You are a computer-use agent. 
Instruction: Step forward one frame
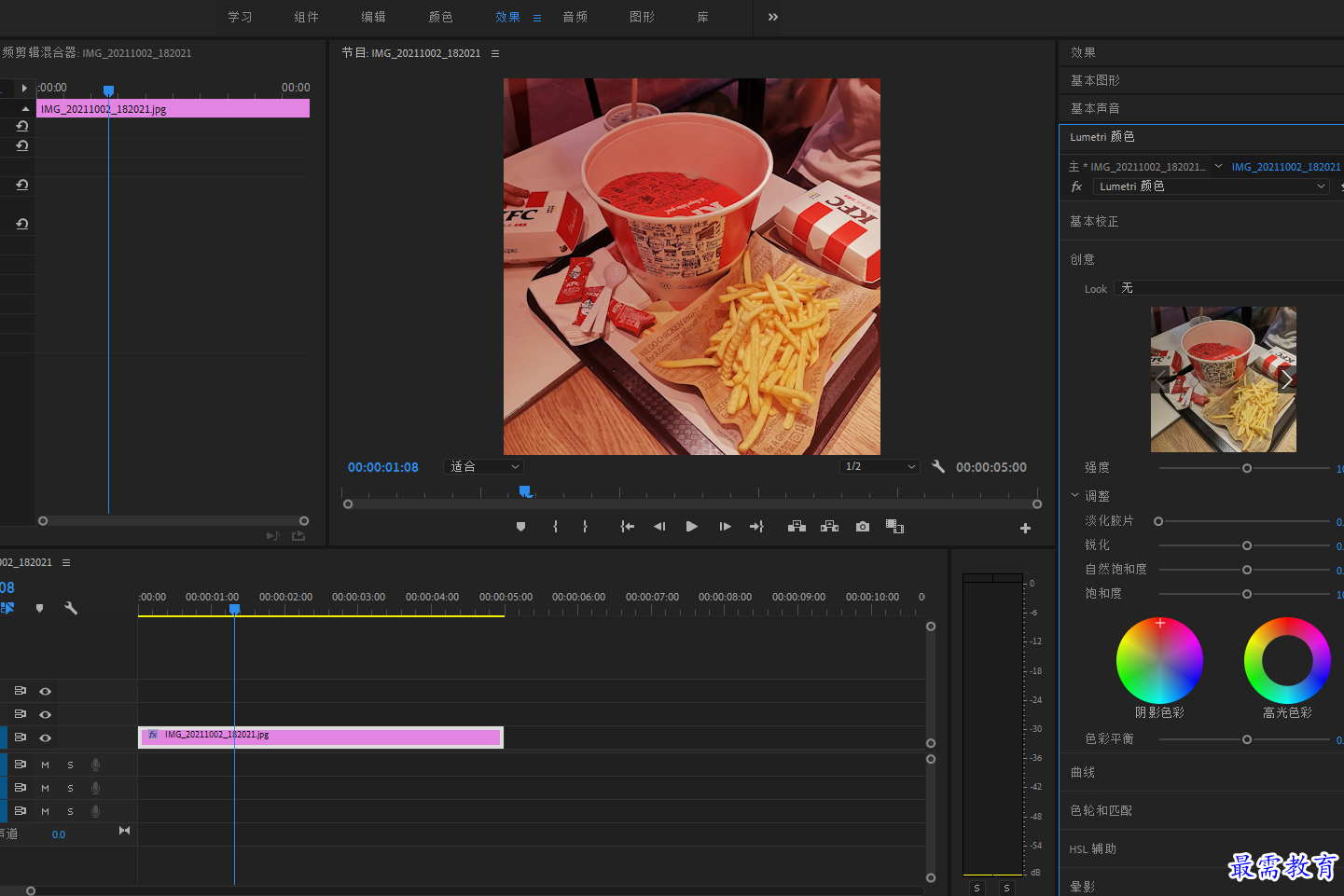pos(725,527)
